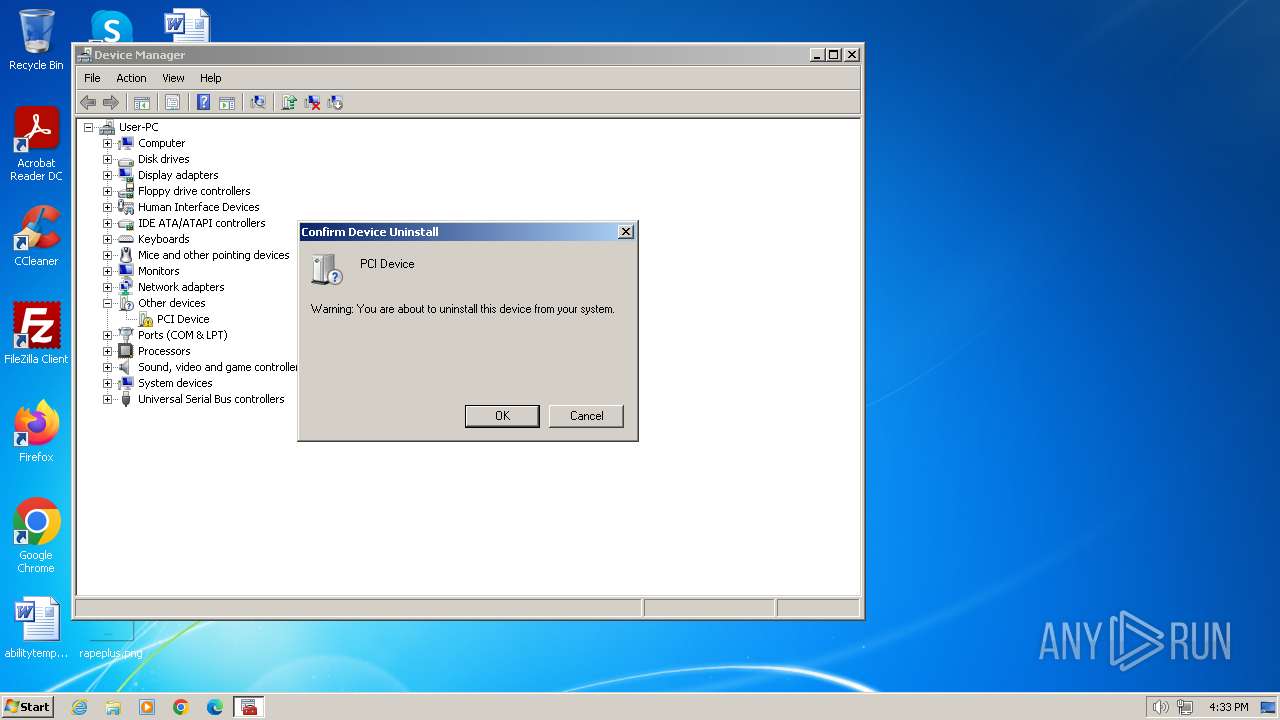Open Properties via the toolbar icon
Viewport: 1280px width, 720px height.
click(172, 102)
